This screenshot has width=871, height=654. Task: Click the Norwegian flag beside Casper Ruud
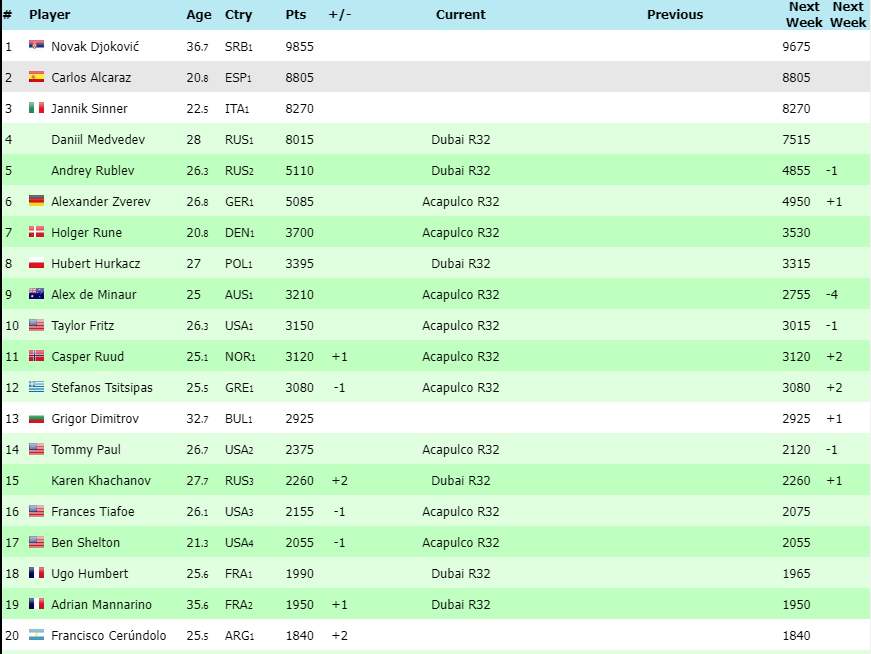[36, 356]
